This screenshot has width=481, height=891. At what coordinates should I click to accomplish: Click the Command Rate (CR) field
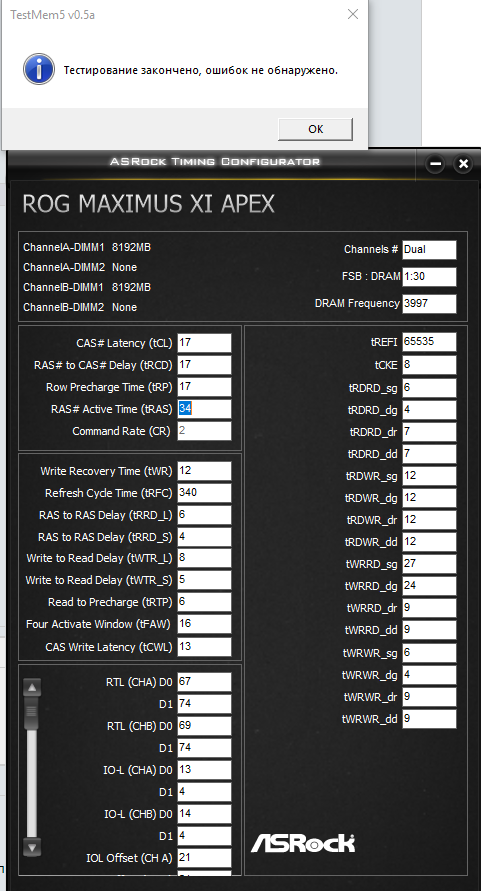click(x=204, y=431)
